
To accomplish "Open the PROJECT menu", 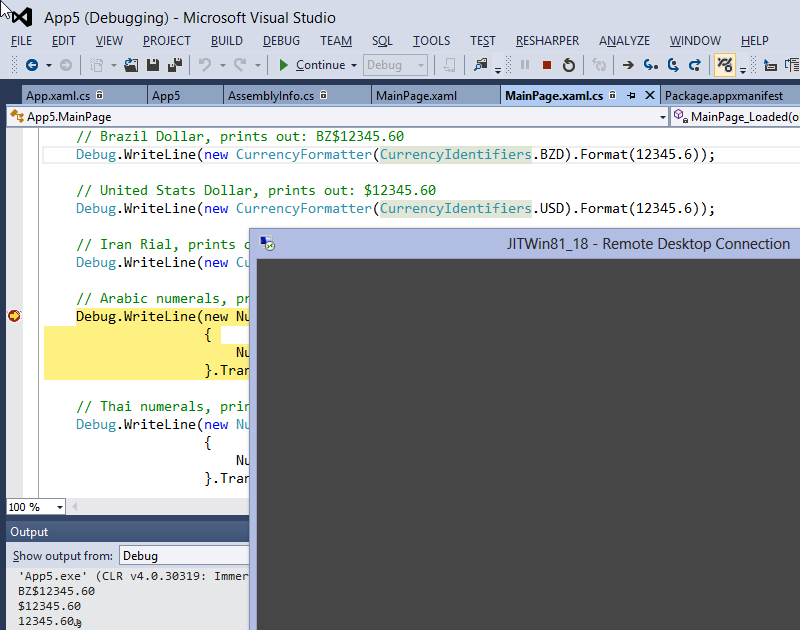I will 166,41.
